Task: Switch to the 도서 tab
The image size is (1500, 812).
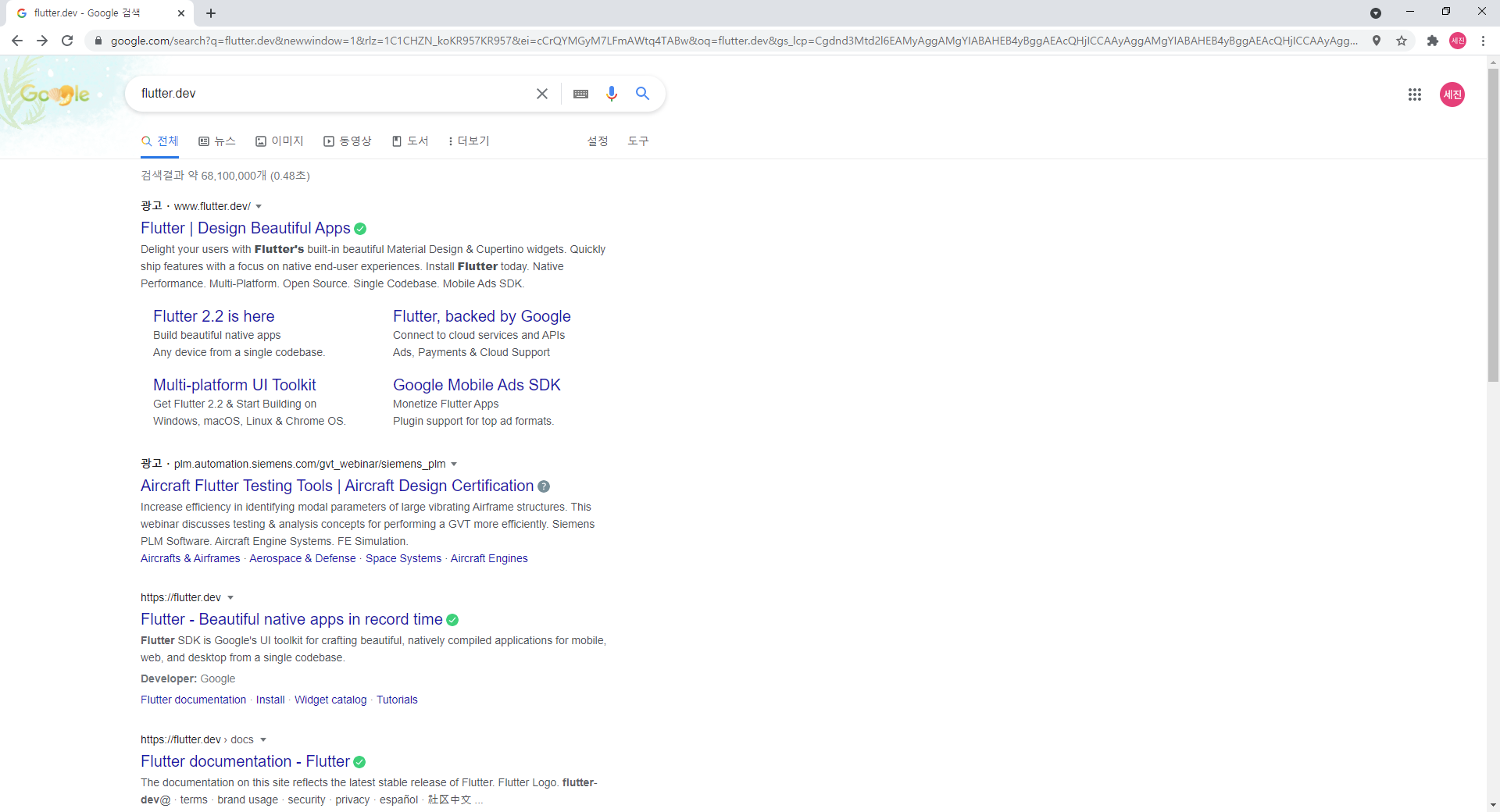Action: pyautogui.click(x=410, y=141)
